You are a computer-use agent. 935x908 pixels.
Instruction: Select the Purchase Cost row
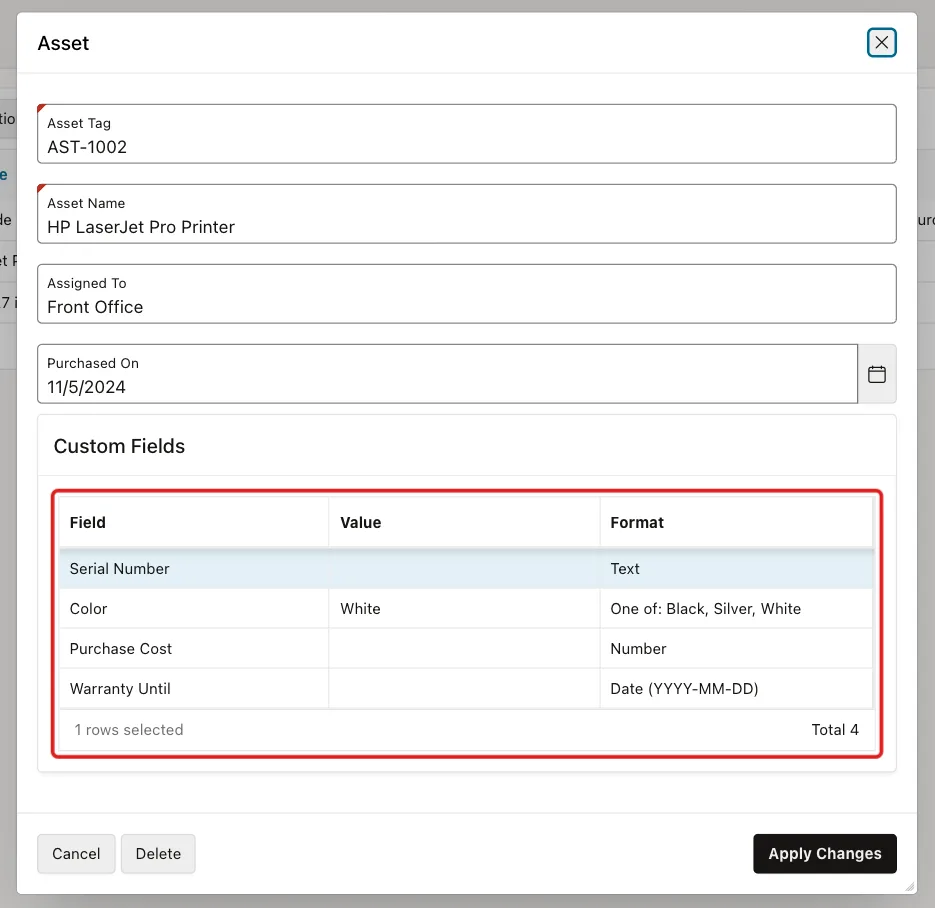click(x=466, y=649)
